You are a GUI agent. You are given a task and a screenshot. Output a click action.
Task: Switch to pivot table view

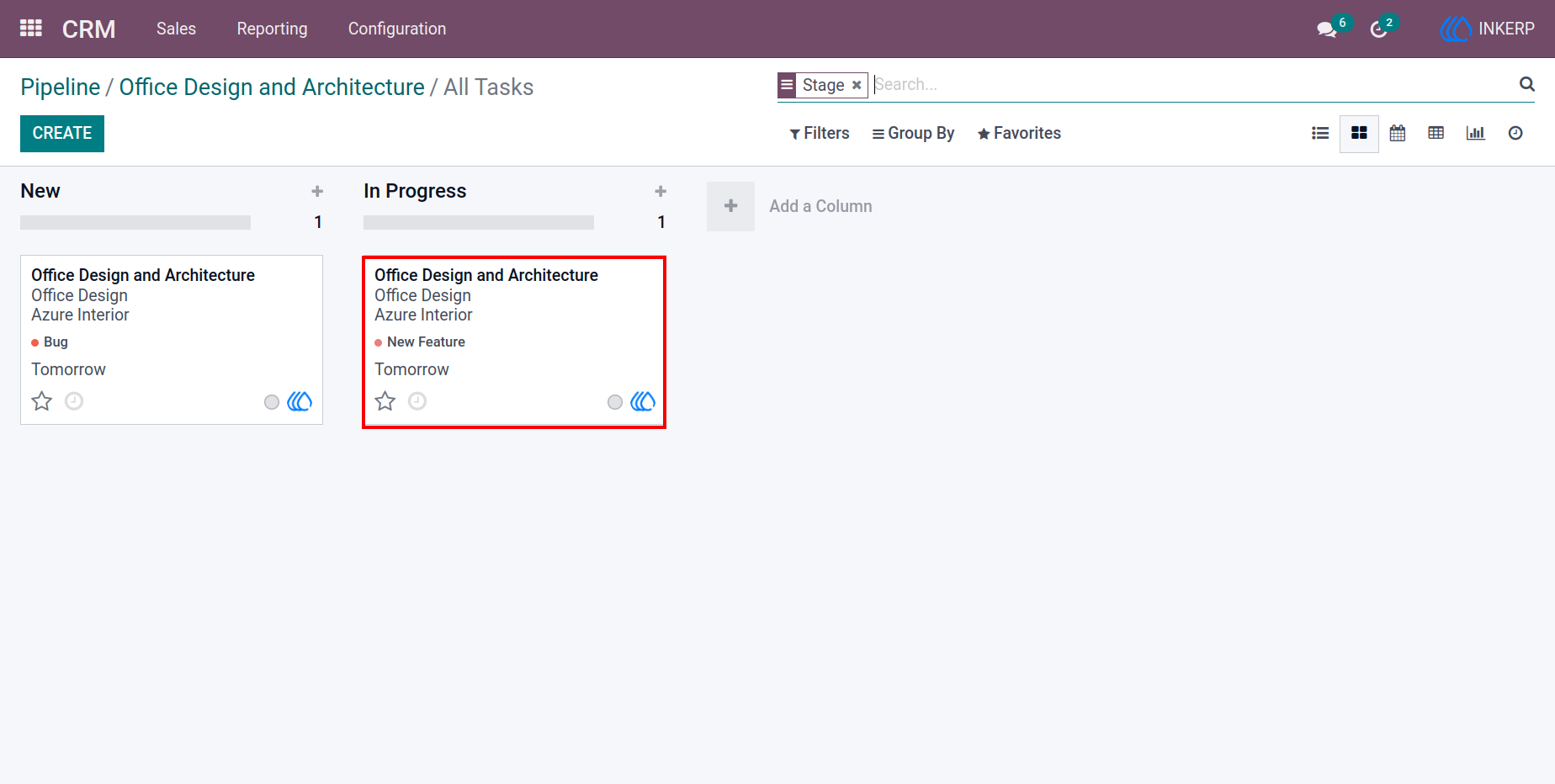(1436, 133)
